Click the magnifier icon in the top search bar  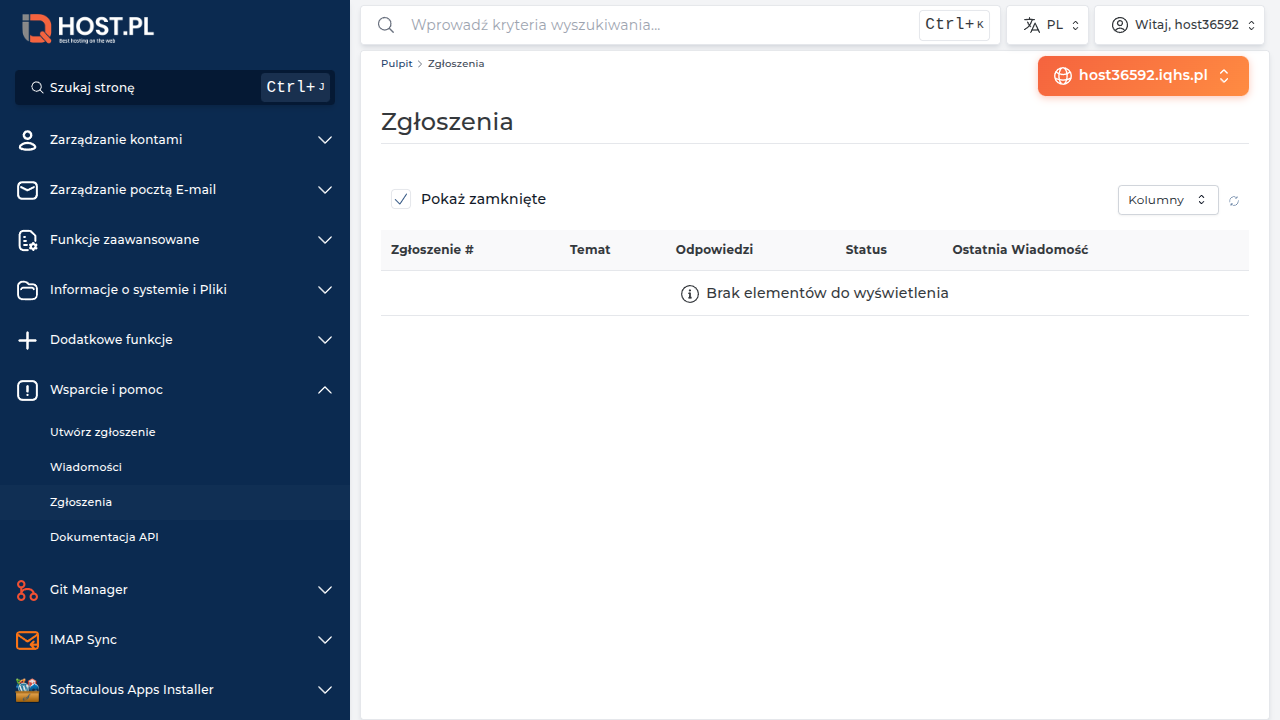[x=386, y=25]
